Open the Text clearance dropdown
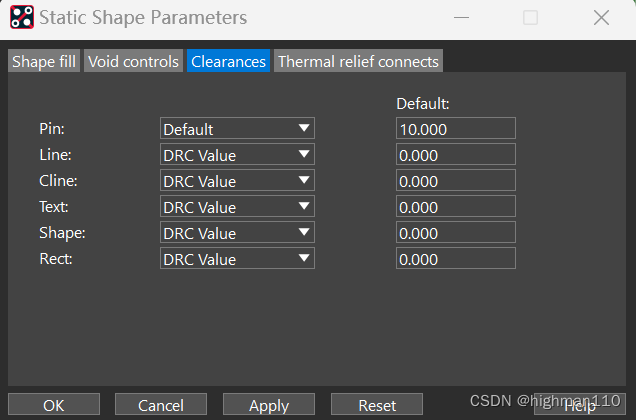 [237, 207]
